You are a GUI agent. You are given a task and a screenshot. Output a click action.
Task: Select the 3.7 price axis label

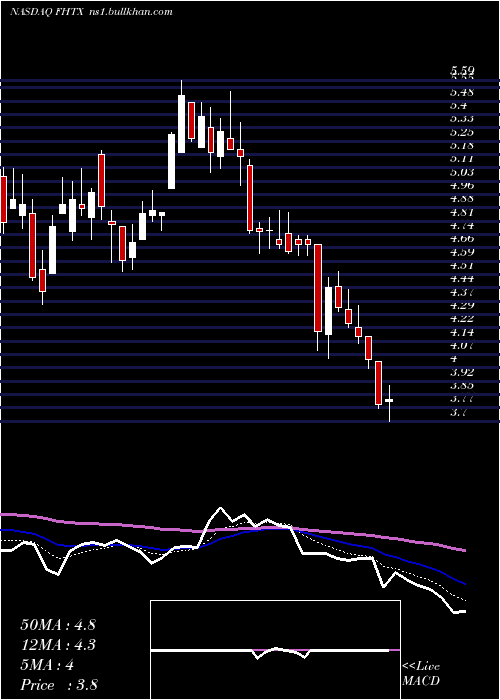pyautogui.click(x=459, y=413)
